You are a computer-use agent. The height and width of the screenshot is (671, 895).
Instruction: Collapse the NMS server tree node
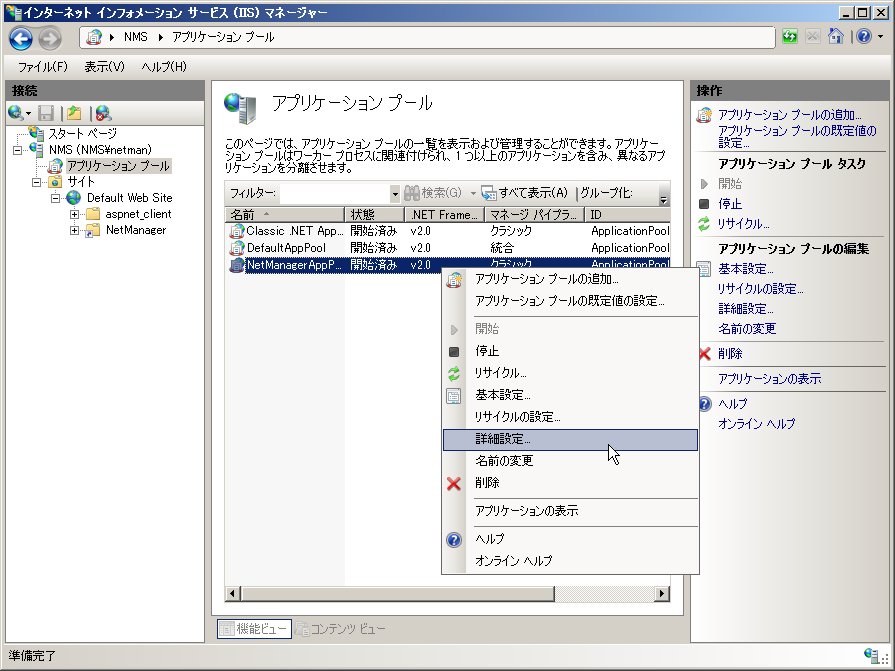click(x=18, y=150)
